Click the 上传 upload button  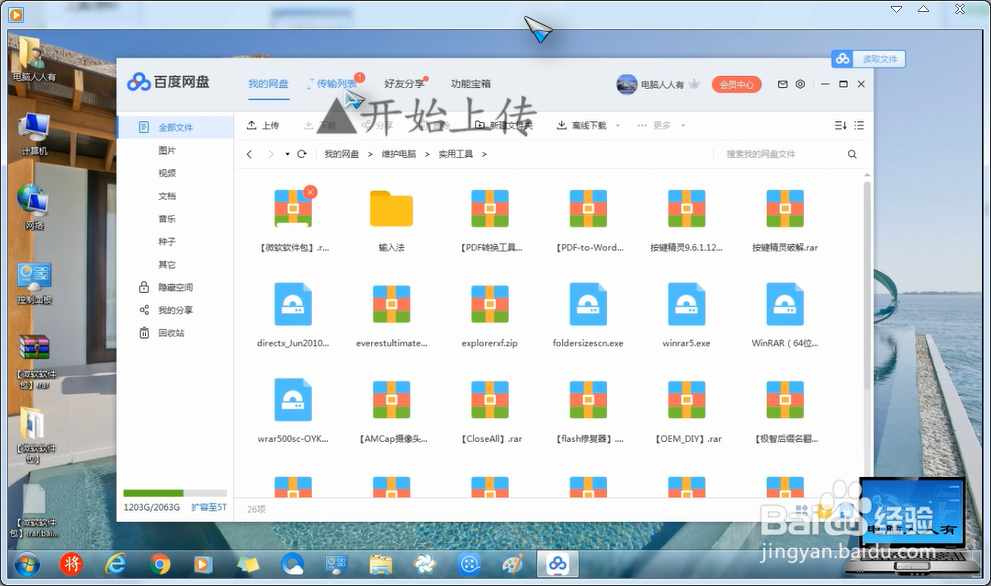click(x=263, y=125)
